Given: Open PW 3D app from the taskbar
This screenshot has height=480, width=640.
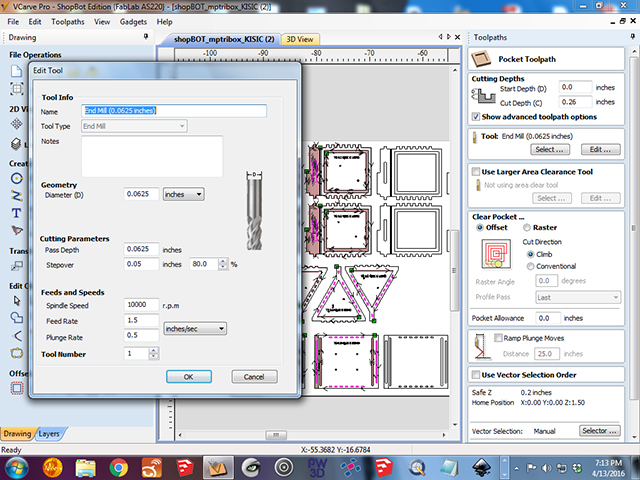Looking at the screenshot, I should click(x=317, y=468).
